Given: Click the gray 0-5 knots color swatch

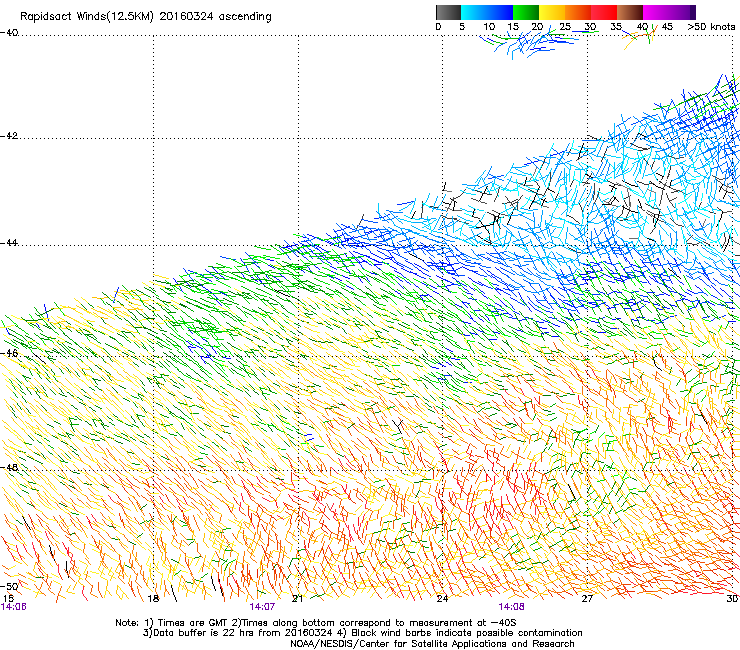Looking at the screenshot, I should (448, 12).
